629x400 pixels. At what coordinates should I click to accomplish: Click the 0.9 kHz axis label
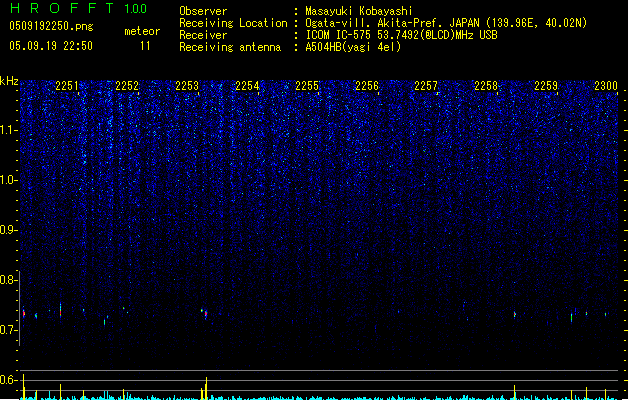coord(9,230)
